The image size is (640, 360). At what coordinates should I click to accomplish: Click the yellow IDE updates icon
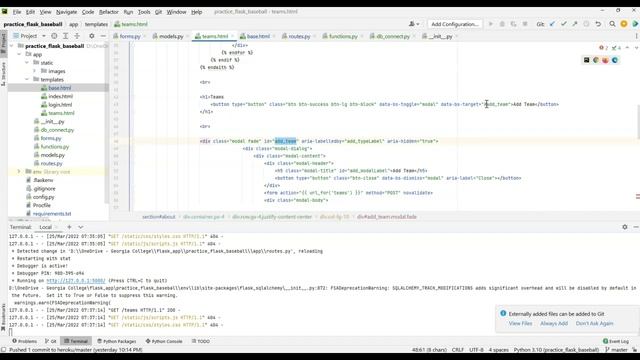pyautogui.click(x=624, y=24)
